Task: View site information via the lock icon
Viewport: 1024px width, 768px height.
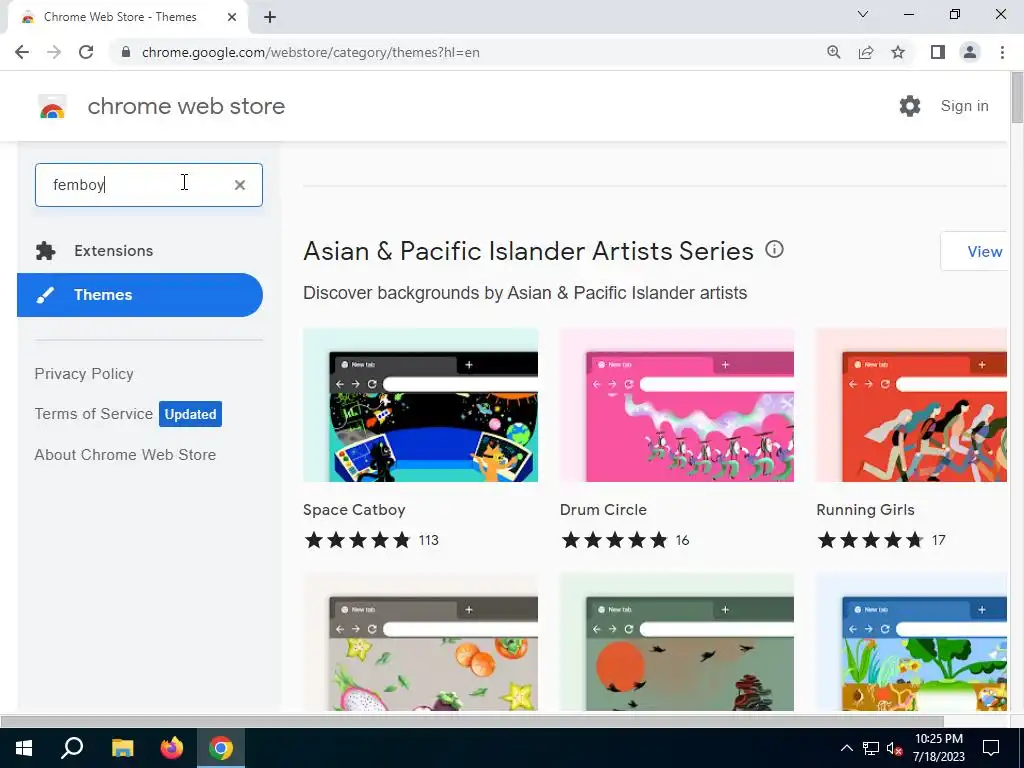Action: coord(126,52)
